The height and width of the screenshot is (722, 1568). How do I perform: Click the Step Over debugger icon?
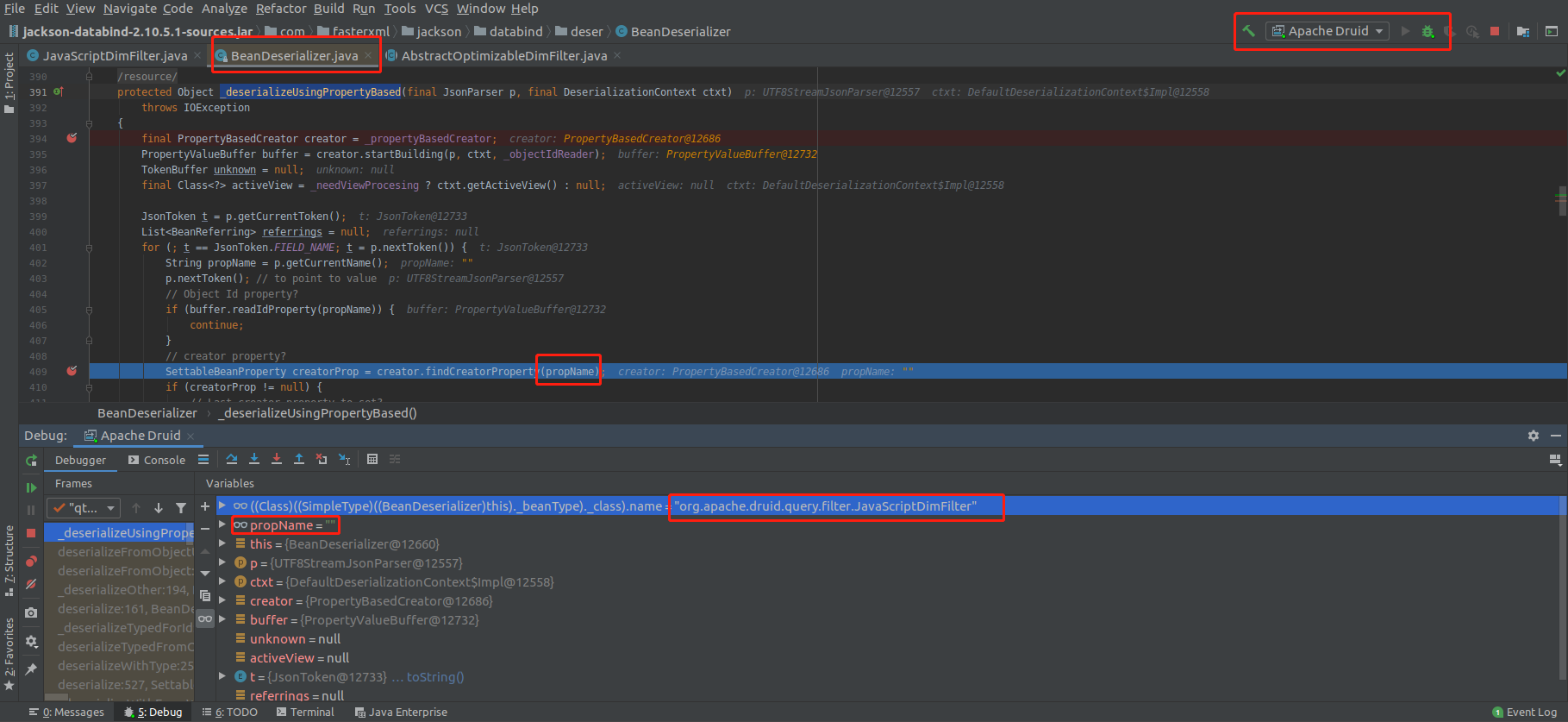point(232,460)
